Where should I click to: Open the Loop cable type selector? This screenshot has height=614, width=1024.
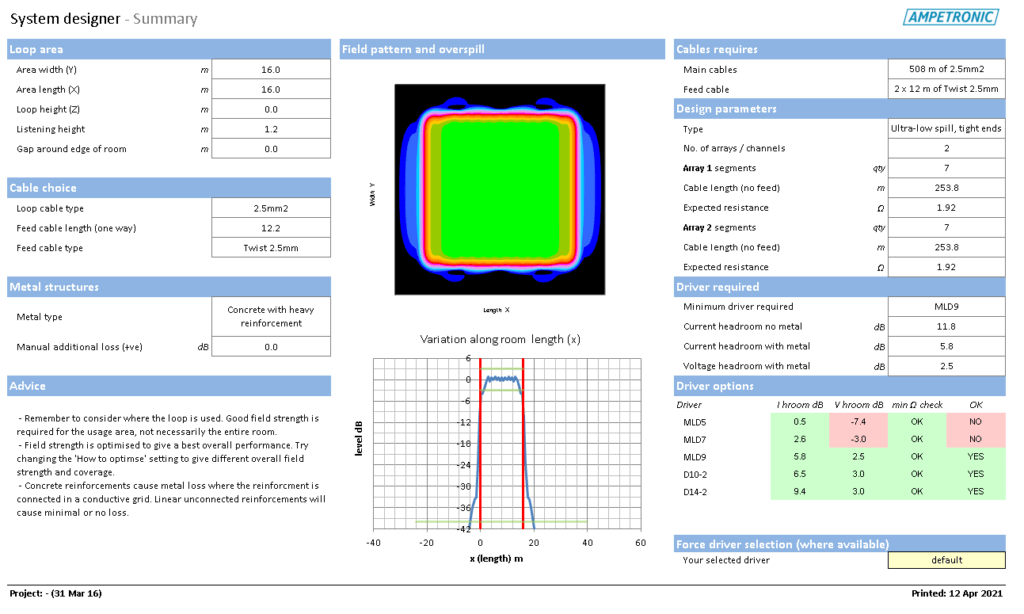click(270, 208)
